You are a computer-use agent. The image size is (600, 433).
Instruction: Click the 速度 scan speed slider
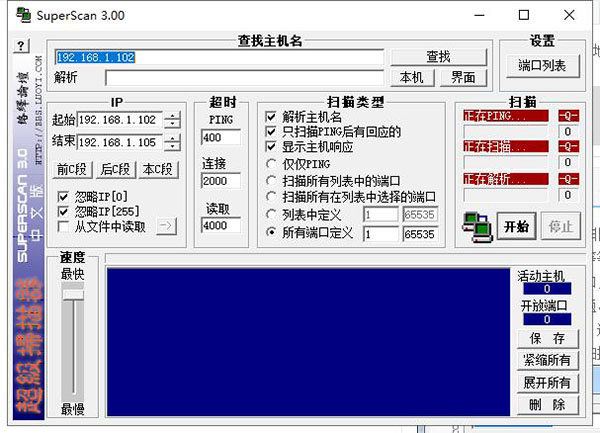(73, 292)
